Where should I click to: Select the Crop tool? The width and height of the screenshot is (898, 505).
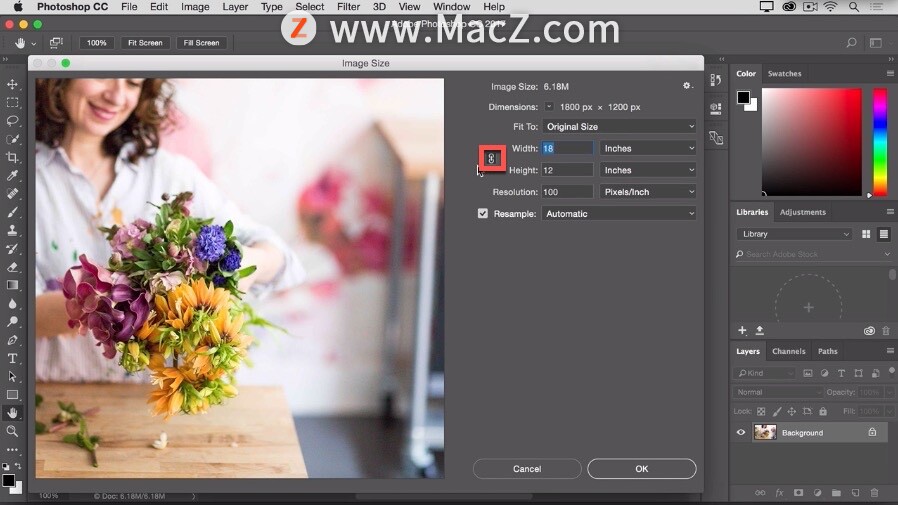[x=12, y=157]
